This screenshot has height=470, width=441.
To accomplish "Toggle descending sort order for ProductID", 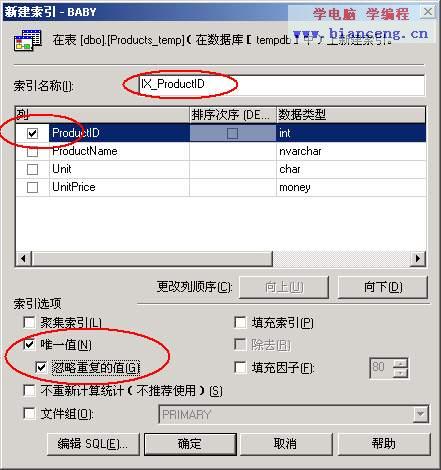I will click(x=232, y=133).
